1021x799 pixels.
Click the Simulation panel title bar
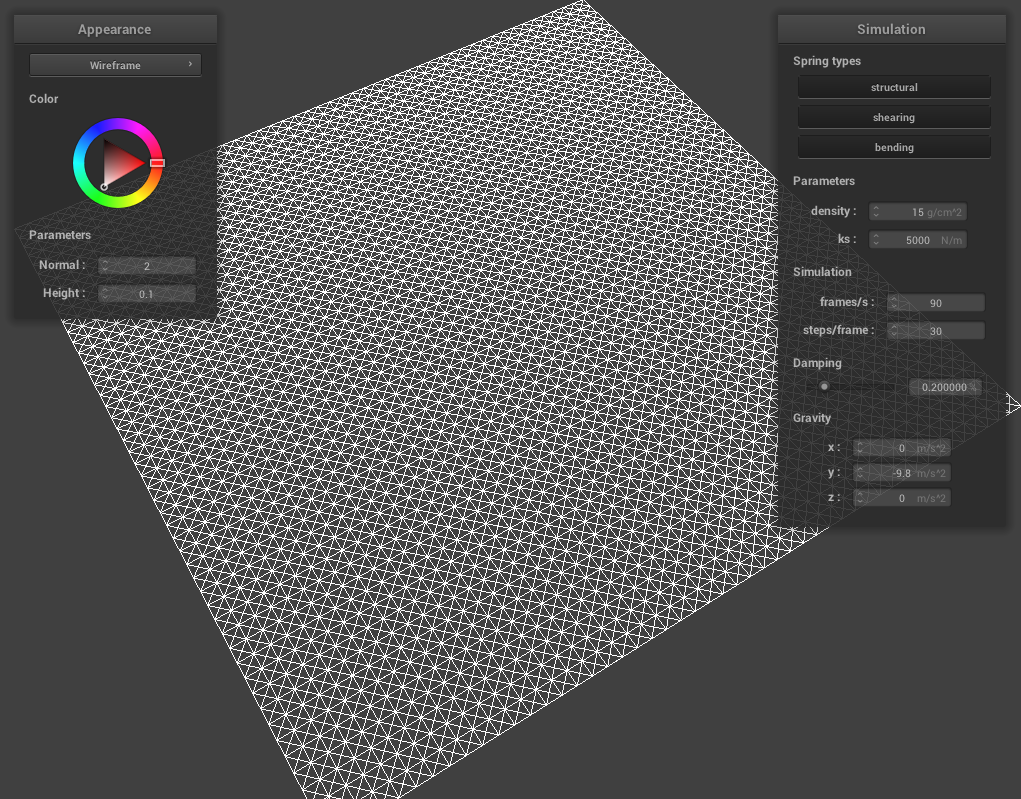point(891,29)
